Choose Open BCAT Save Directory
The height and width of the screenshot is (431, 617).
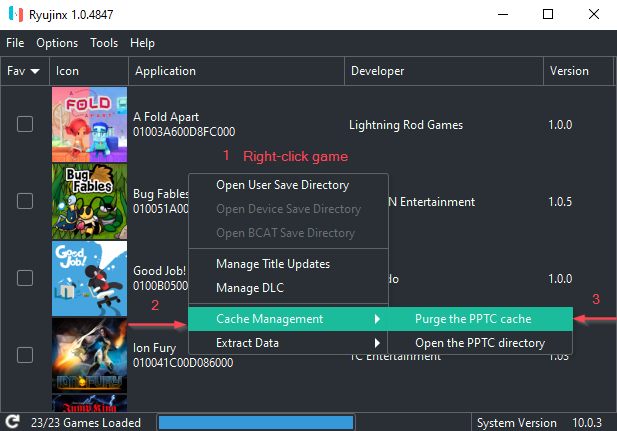288,233
